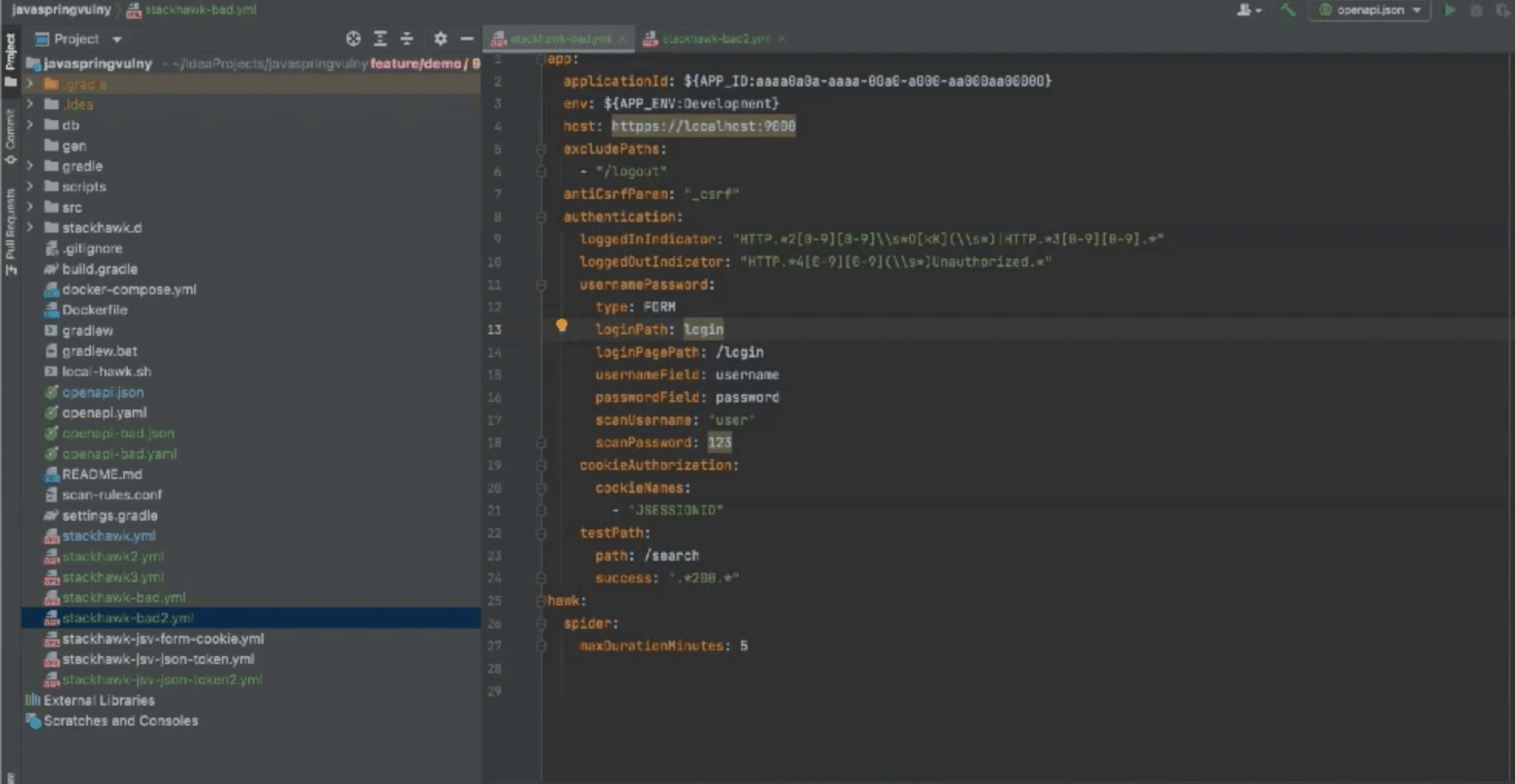Collapse the hawk block fold marker
The width and height of the screenshot is (1515, 784).
coord(541,600)
